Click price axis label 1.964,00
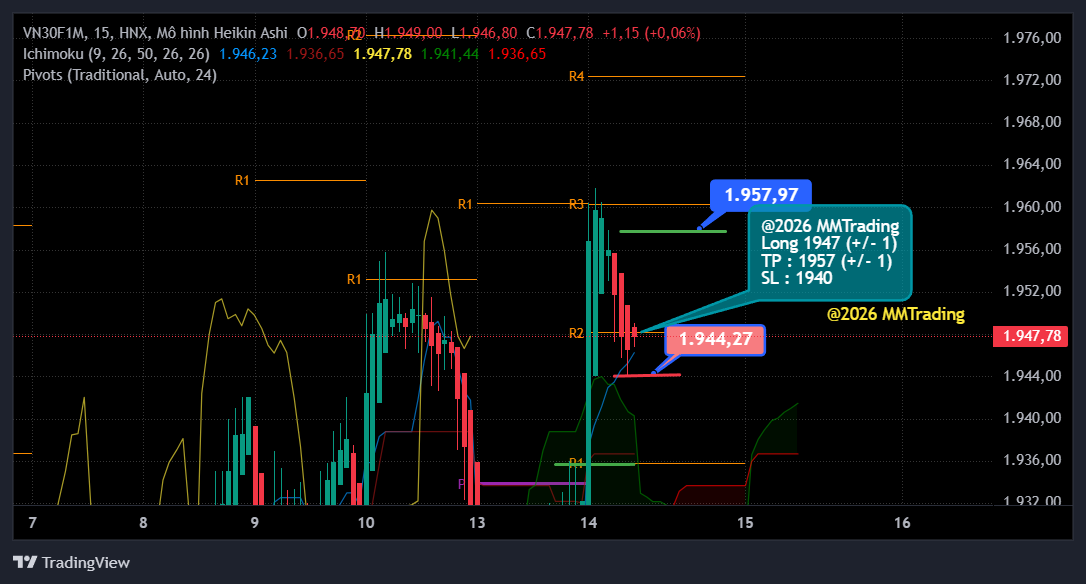 (x=1032, y=164)
